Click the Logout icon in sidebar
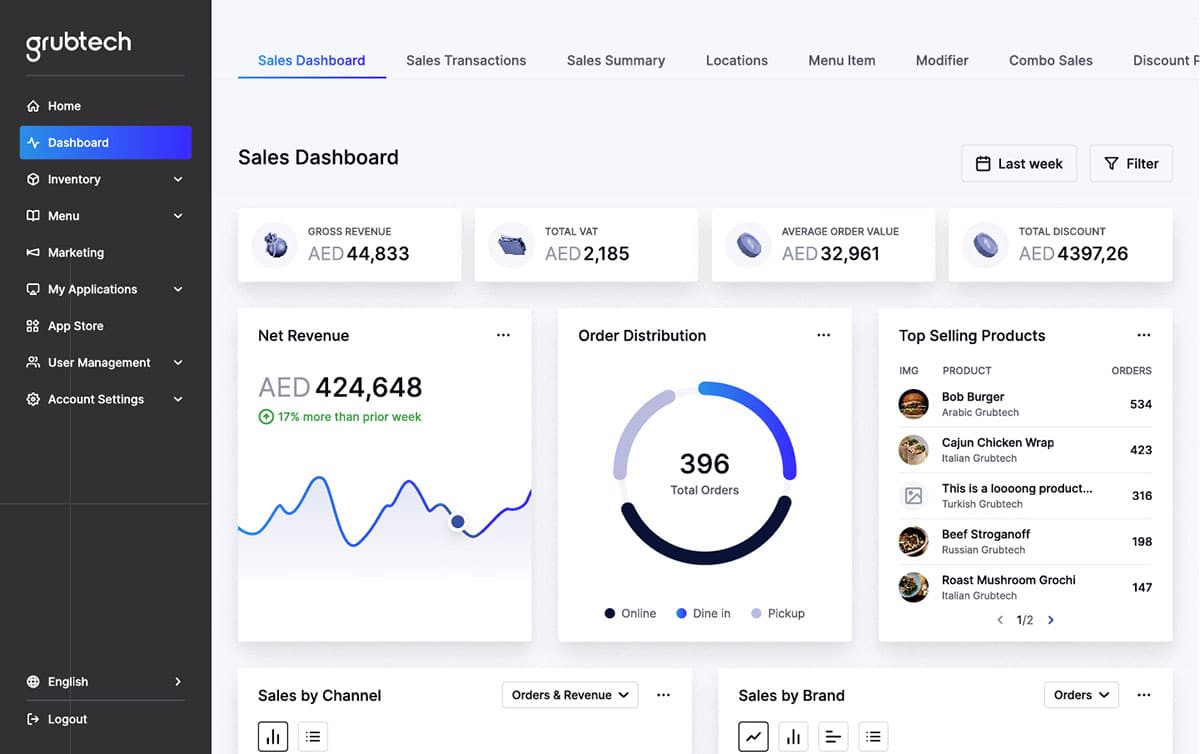Image resolution: width=1200 pixels, height=754 pixels. [x=33, y=719]
